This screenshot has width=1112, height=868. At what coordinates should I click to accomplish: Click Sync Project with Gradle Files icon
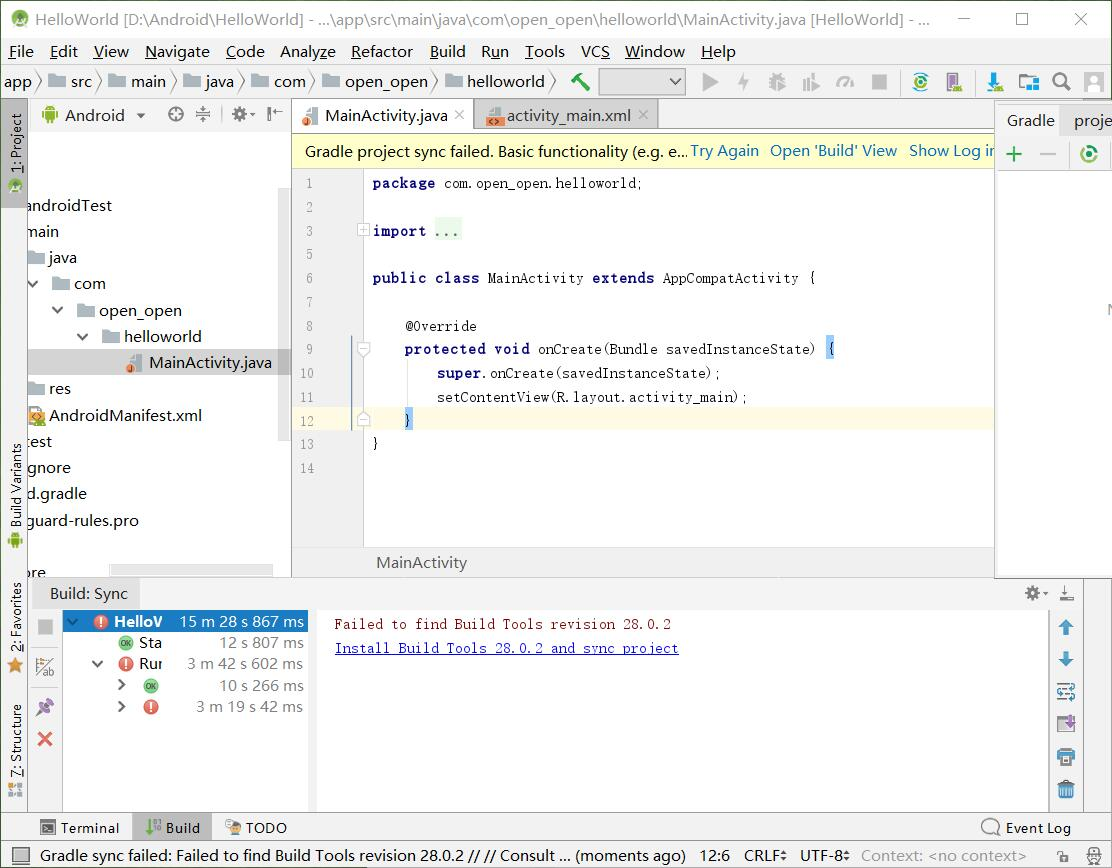(x=921, y=82)
